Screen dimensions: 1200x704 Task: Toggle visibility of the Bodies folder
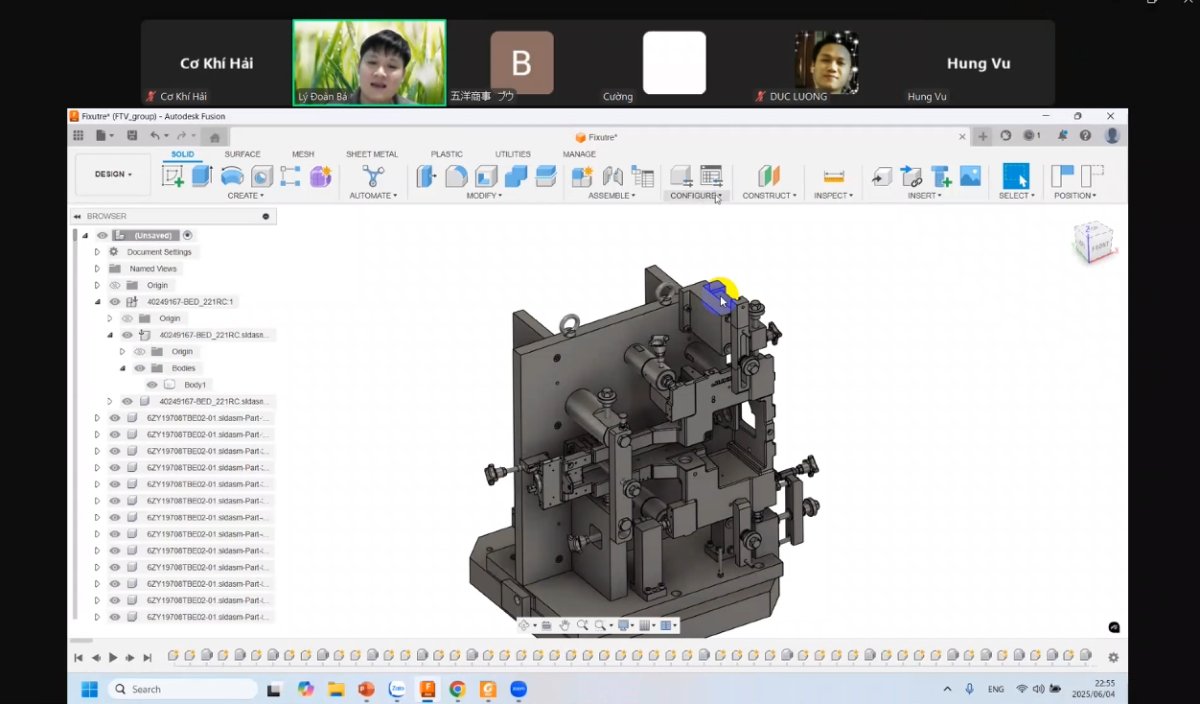(140, 368)
